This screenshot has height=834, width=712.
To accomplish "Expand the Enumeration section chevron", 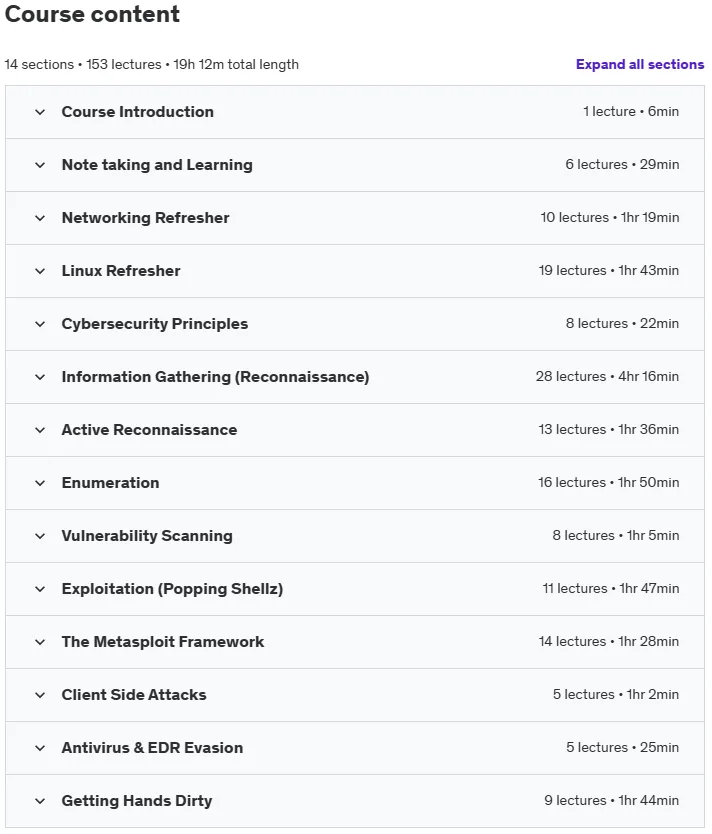I will pos(40,483).
